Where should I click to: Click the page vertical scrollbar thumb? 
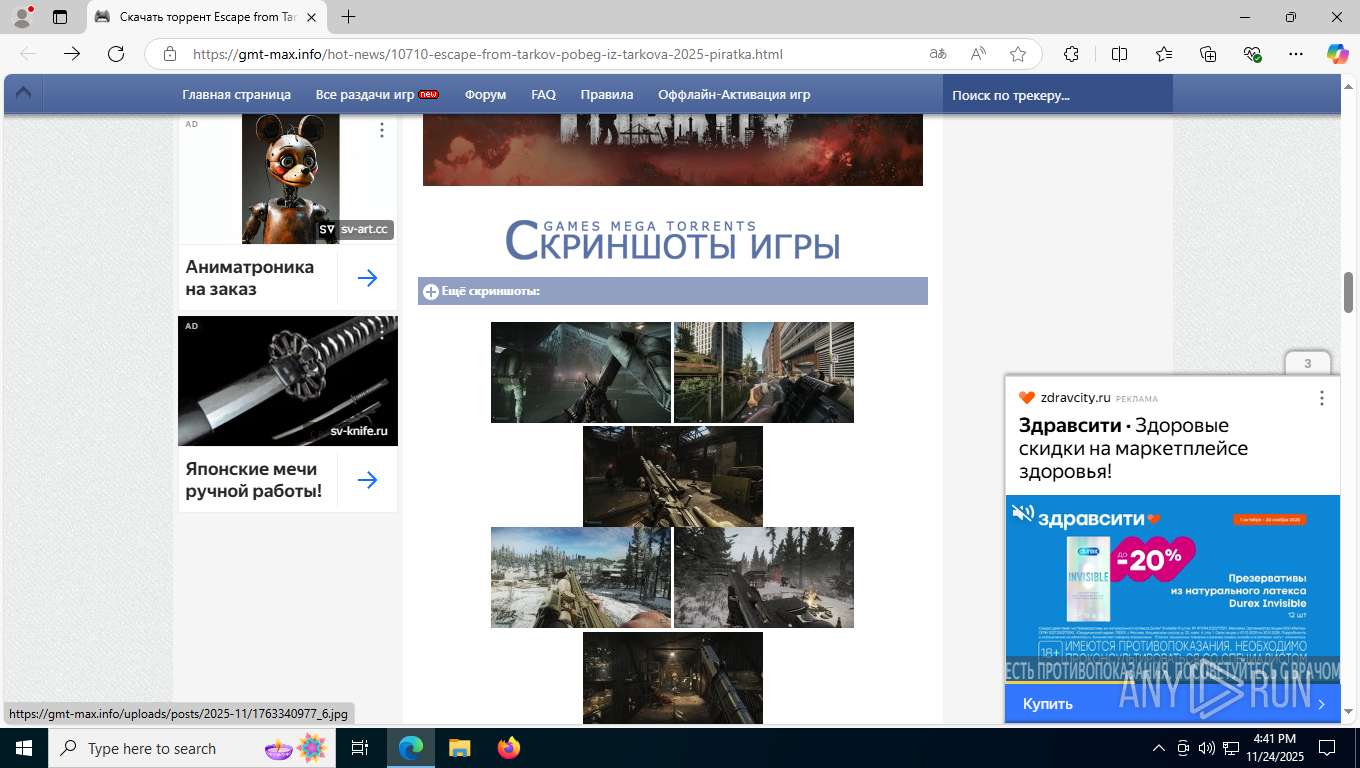(1348, 292)
